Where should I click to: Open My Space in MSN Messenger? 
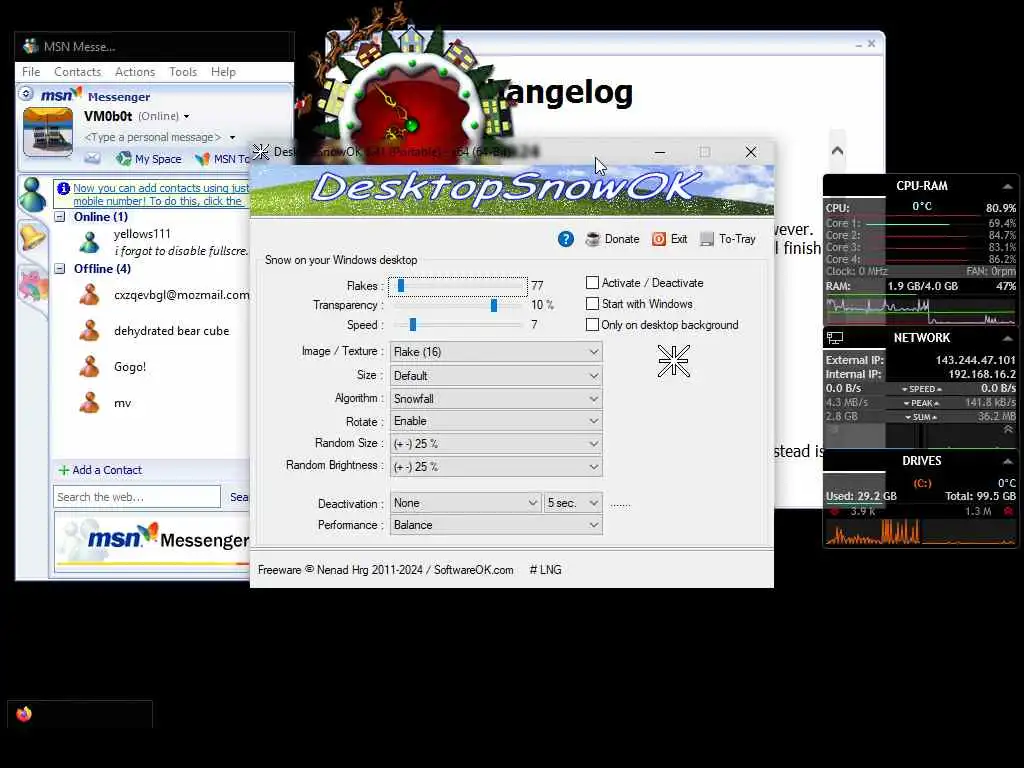tap(149, 159)
